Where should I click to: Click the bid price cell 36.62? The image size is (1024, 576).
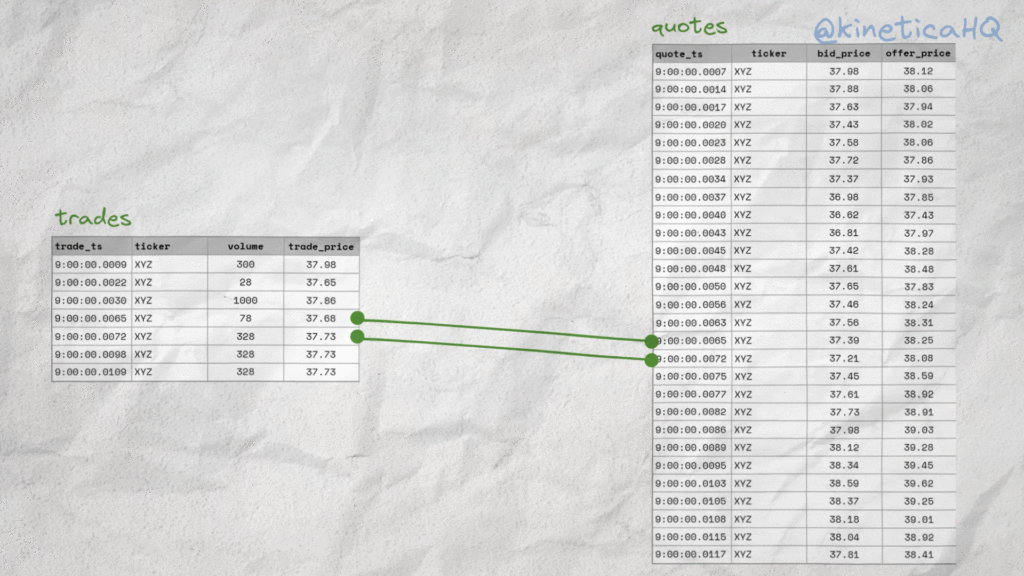843,215
